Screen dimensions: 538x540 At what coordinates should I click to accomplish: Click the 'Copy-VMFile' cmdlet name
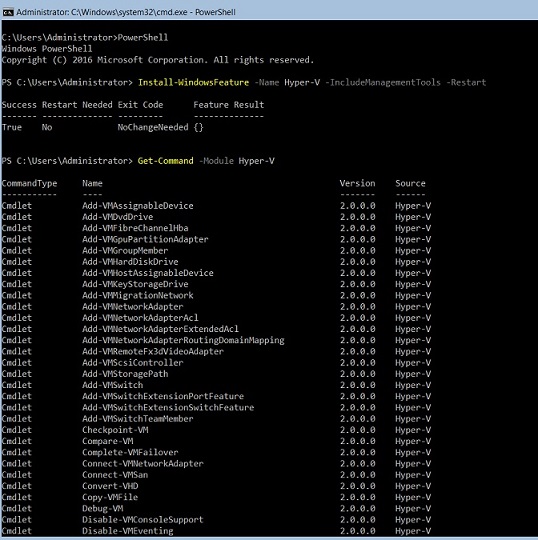(x=110, y=497)
